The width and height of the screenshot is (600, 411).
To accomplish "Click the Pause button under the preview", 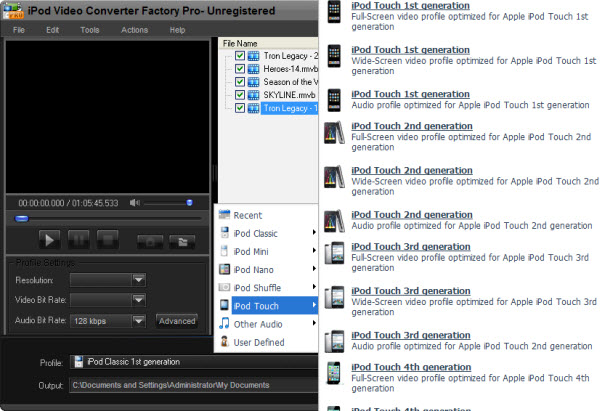I will point(78,240).
